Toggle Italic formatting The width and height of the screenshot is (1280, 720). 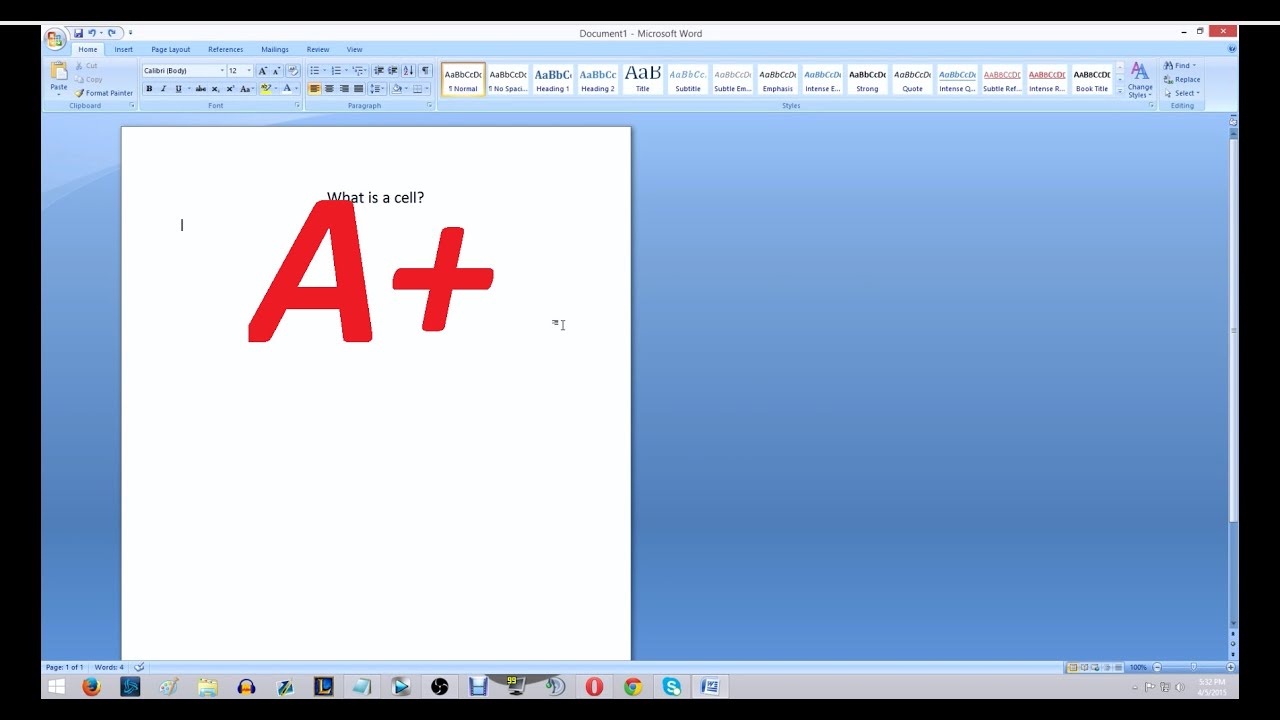pyautogui.click(x=164, y=89)
